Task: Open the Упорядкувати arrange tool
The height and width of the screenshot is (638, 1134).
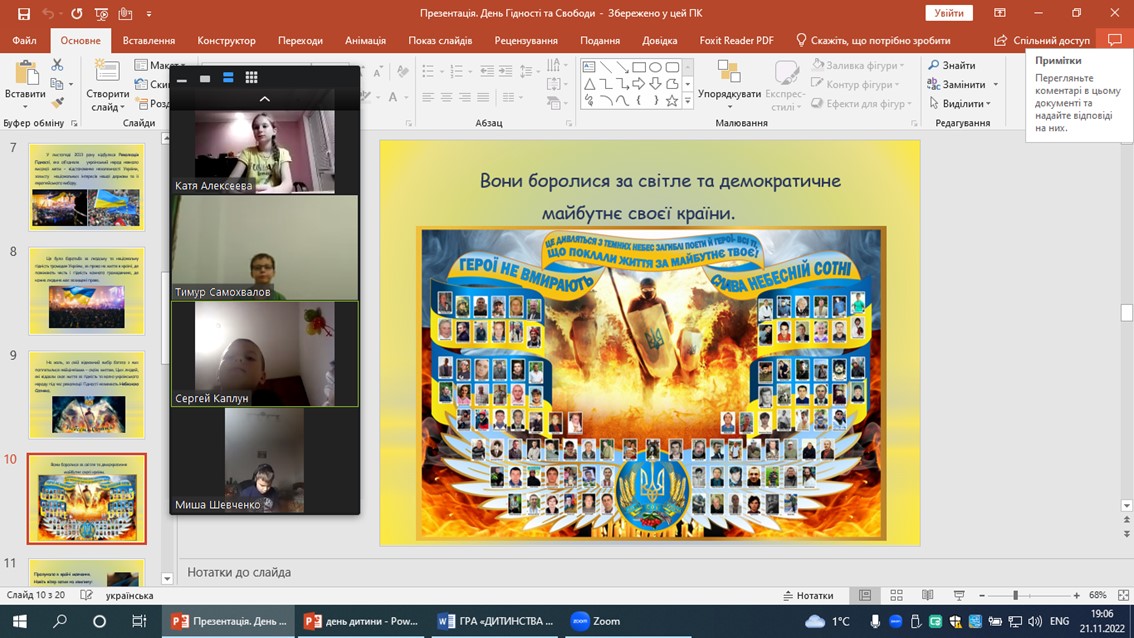Action: coord(730,85)
